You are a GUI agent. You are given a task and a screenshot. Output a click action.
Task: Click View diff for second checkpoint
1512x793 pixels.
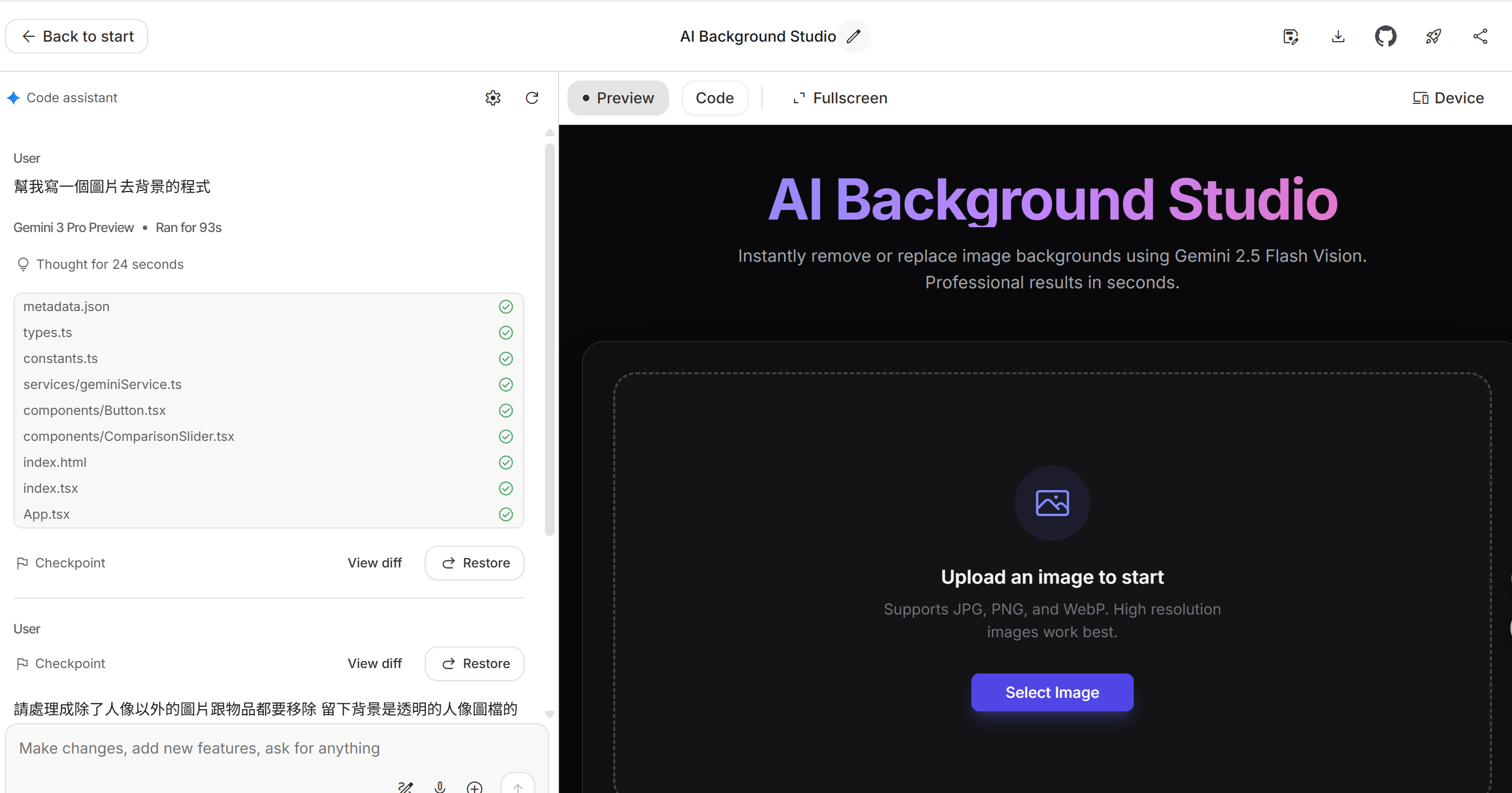374,663
